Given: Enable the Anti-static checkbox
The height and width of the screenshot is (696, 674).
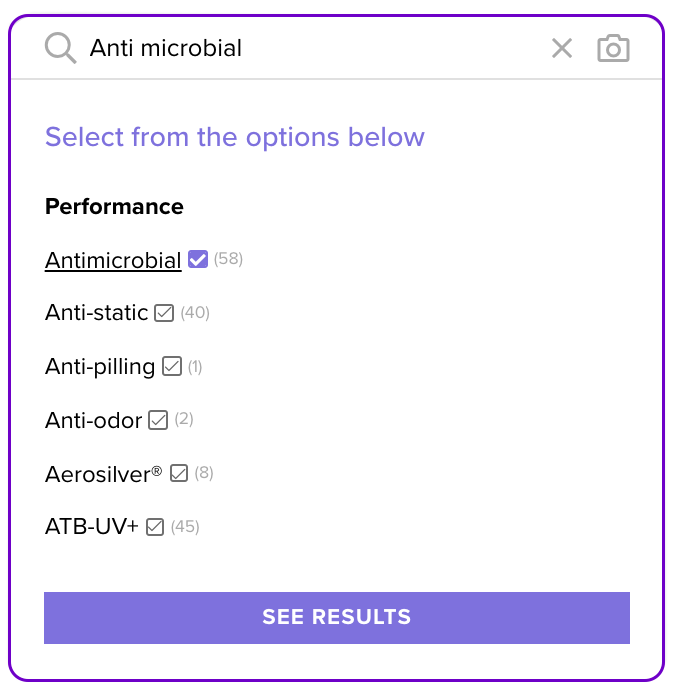Looking at the screenshot, I should point(164,313).
